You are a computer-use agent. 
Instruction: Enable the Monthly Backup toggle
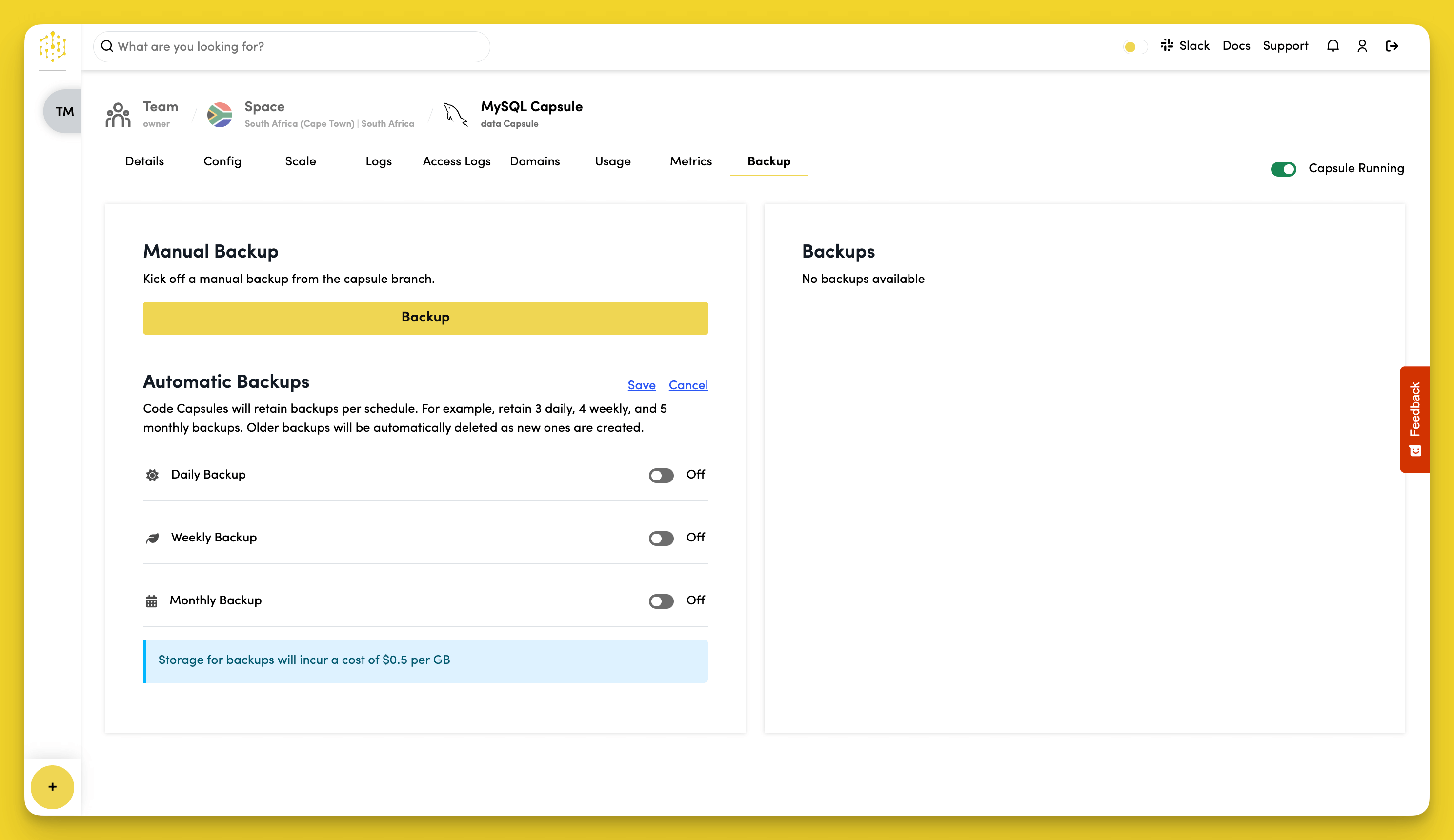click(x=661, y=601)
